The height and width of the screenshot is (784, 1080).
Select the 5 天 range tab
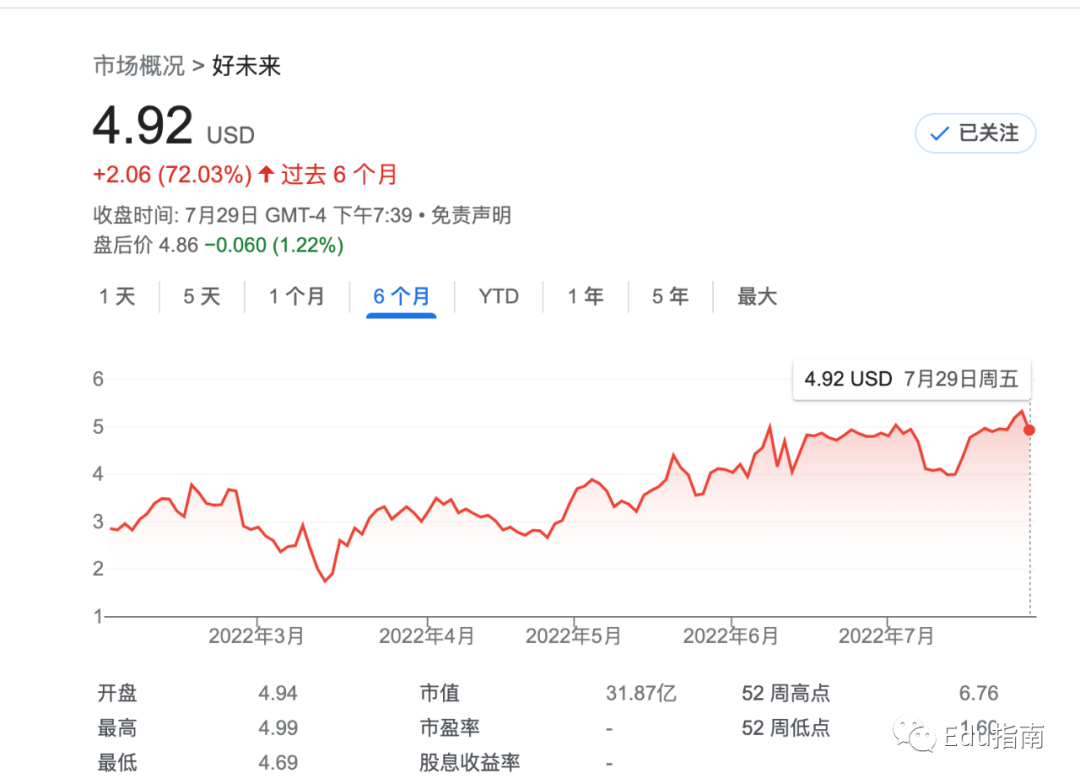click(202, 297)
